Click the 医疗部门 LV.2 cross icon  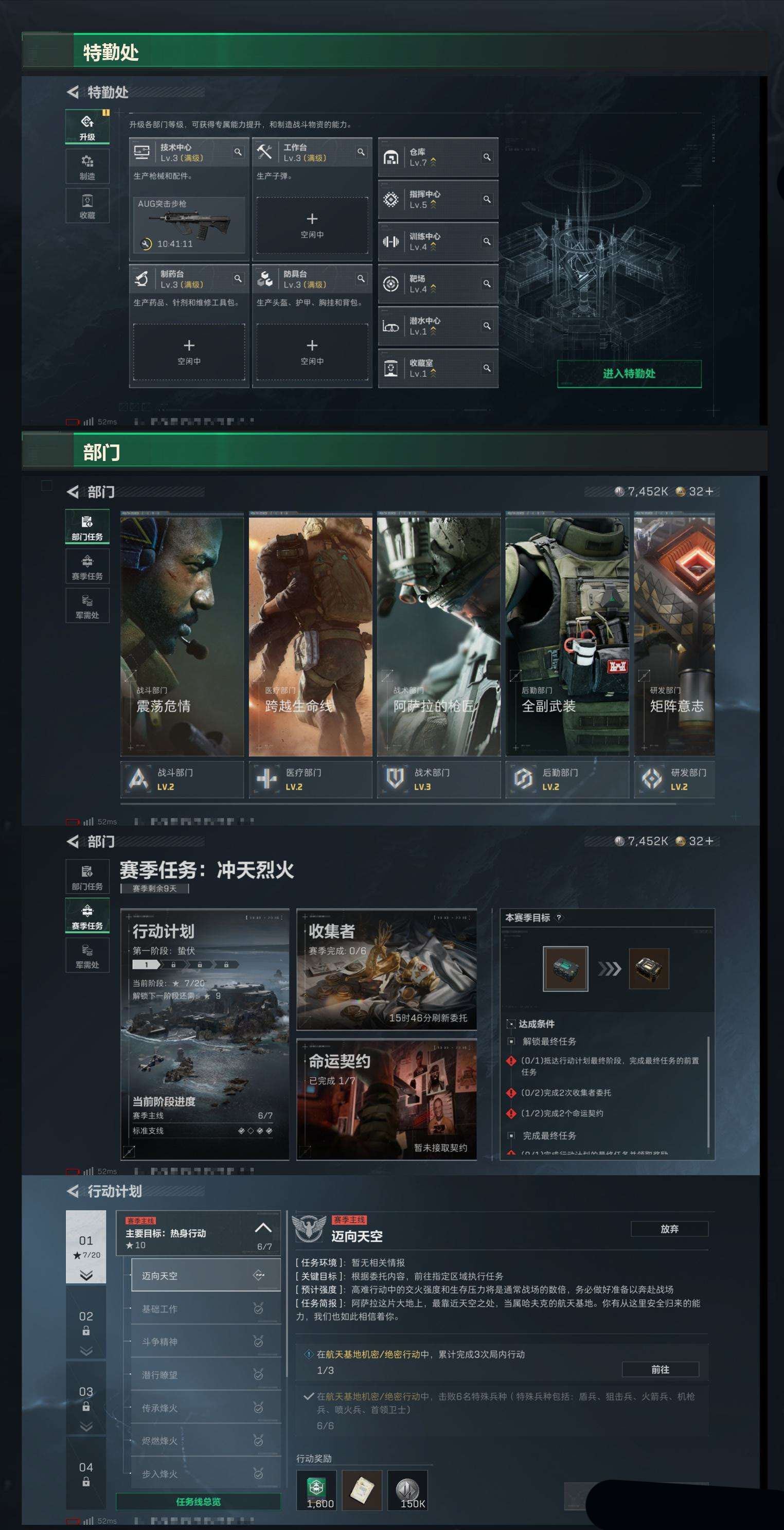pyautogui.click(x=266, y=779)
